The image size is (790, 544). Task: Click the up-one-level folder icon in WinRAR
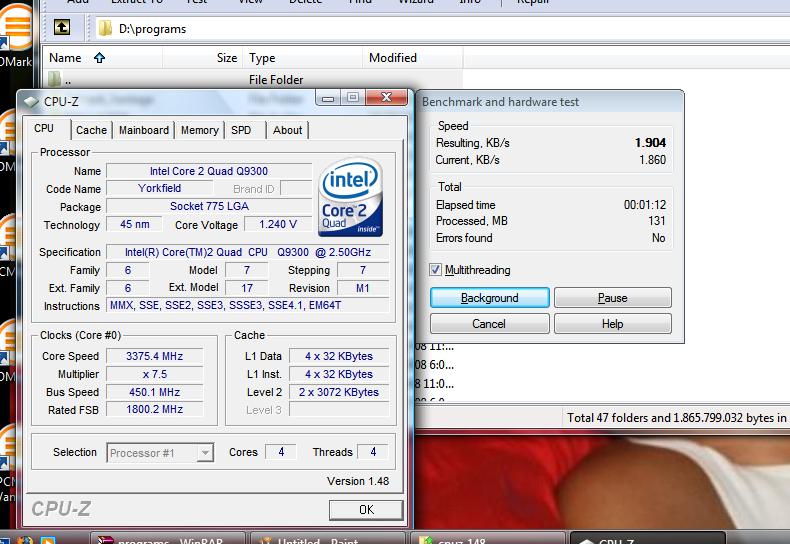(x=62, y=27)
